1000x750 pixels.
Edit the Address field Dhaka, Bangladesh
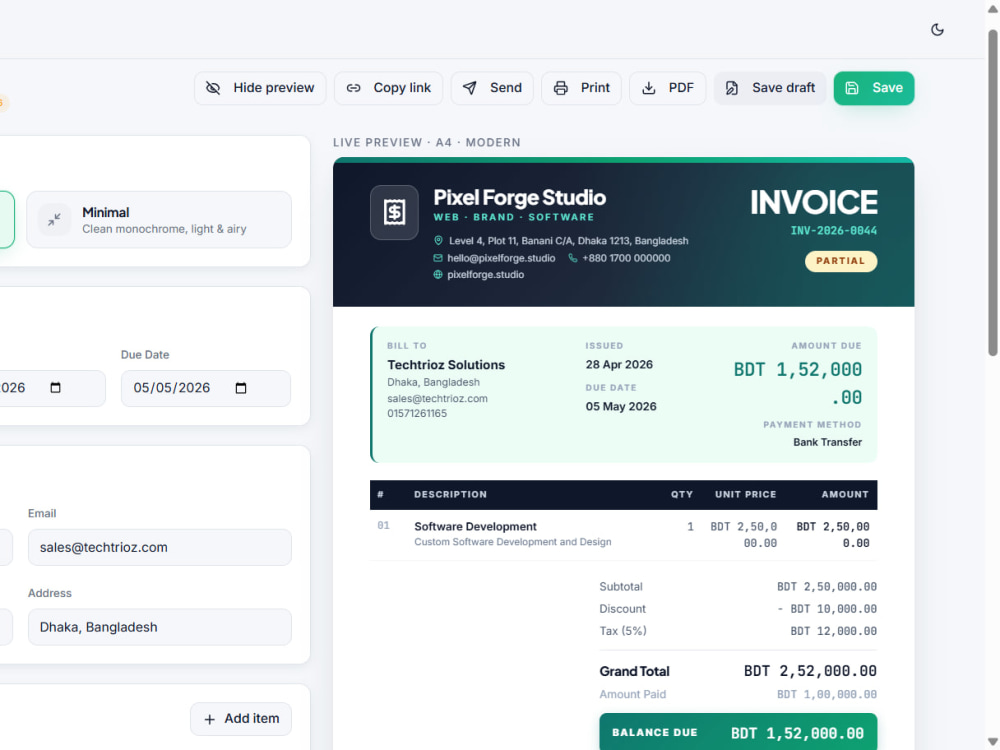pos(159,627)
